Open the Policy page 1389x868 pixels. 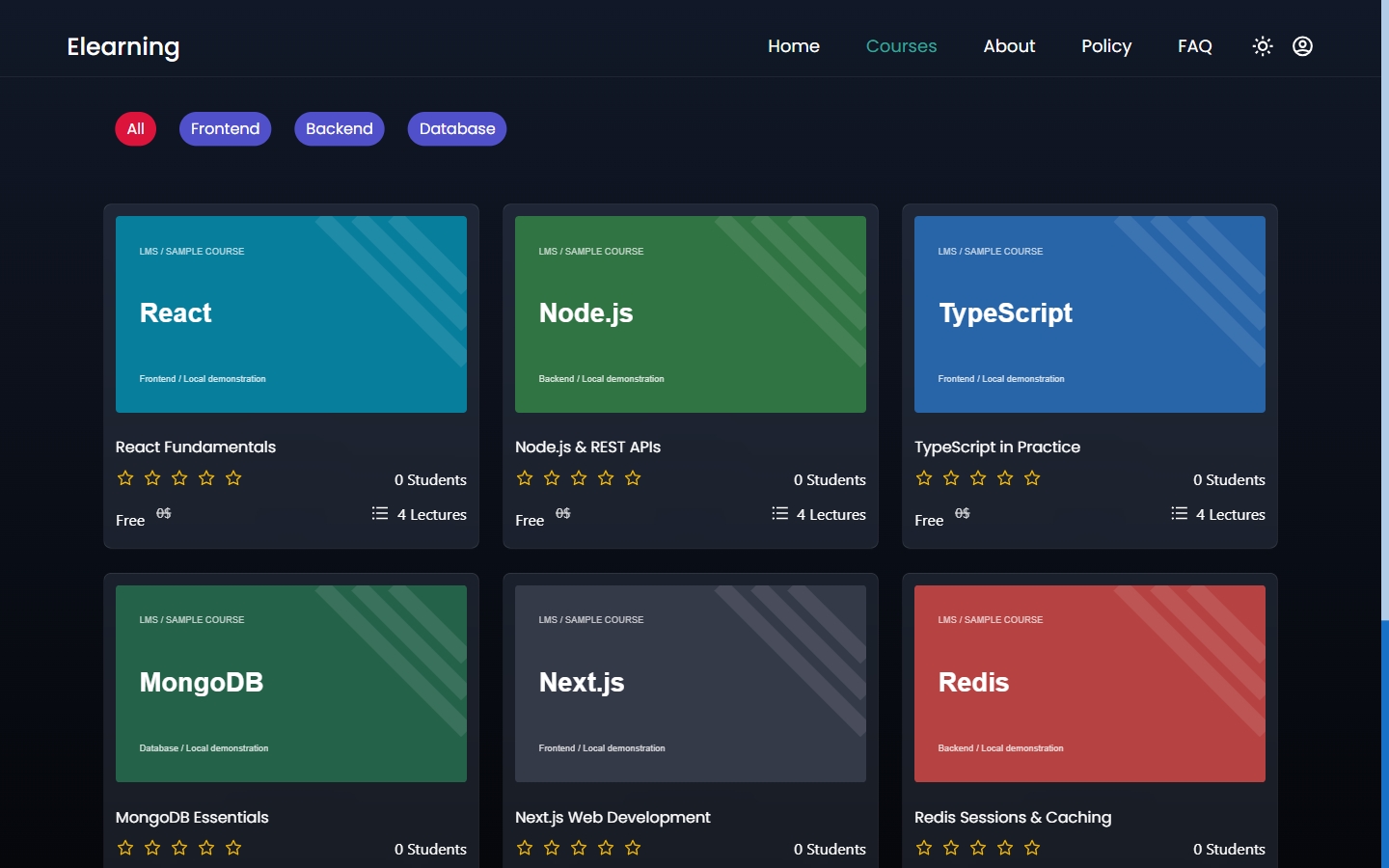pyautogui.click(x=1106, y=46)
